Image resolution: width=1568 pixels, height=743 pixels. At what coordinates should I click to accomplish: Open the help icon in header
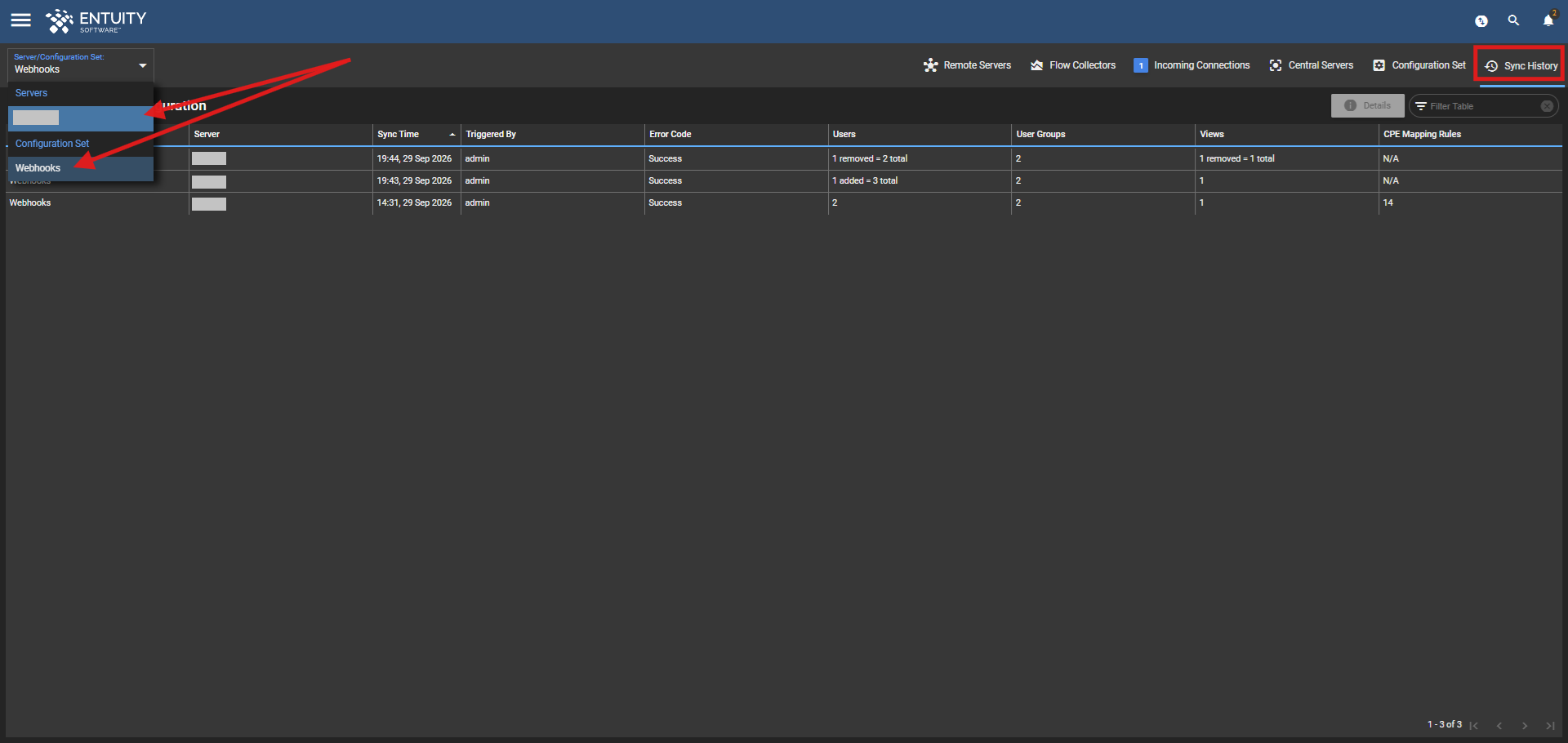click(x=1481, y=21)
